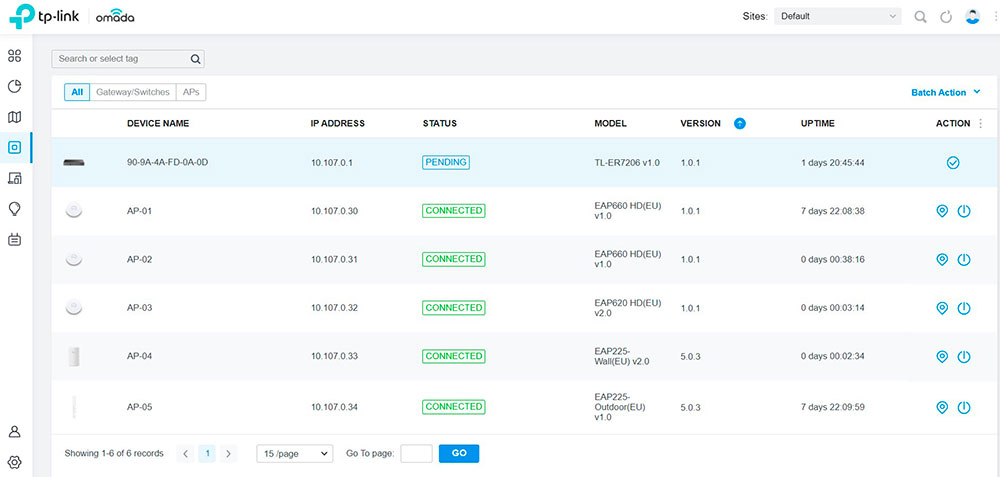Image resolution: width=1000 pixels, height=477 pixels.
Task: Click the IP ADDRESS column header
Action: tap(337, 124)
